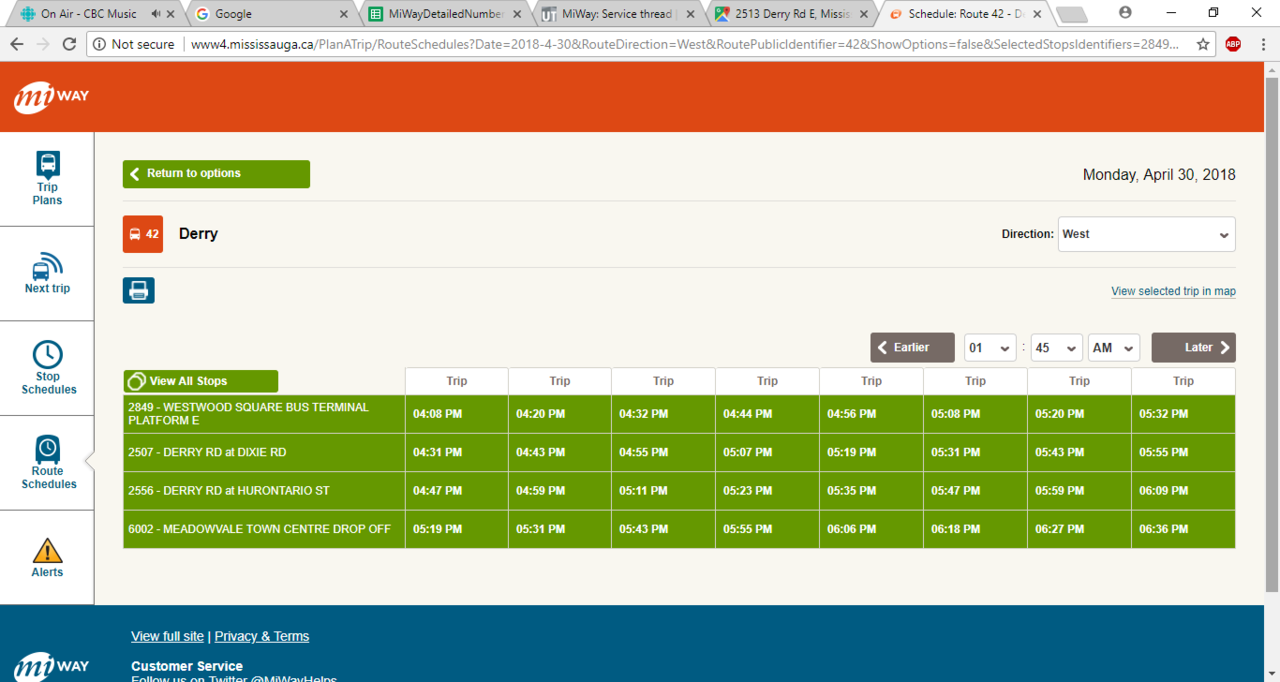
Task: Open the minutes dropdown showing 45
Action: (1056, 347)
